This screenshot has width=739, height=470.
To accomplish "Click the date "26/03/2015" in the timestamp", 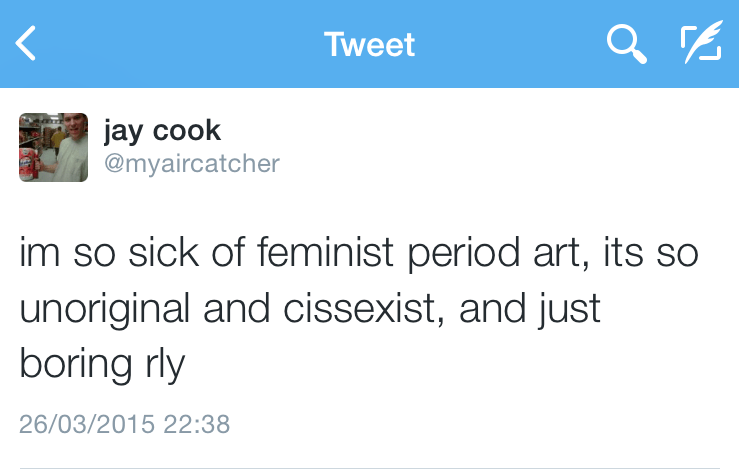I will pos(86,424).
